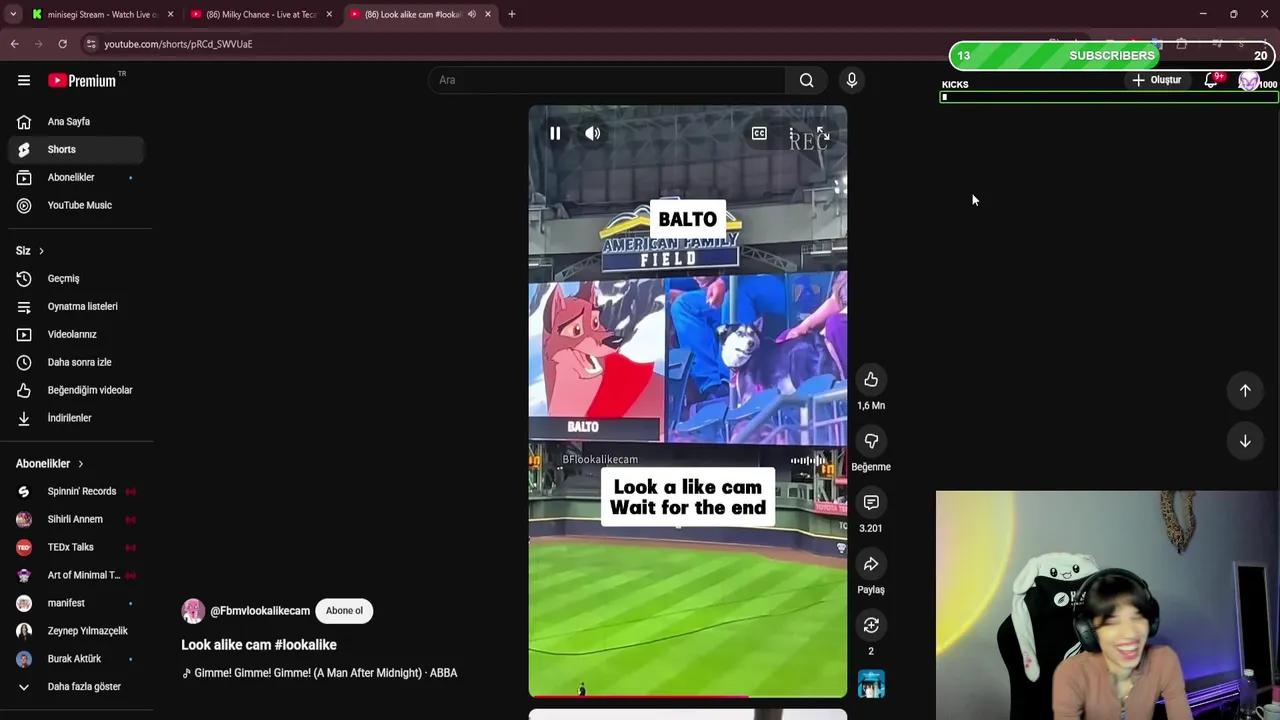Go to previous Short arrow
This screenshot has width=1280, height=720.
tap(1245, 390)
